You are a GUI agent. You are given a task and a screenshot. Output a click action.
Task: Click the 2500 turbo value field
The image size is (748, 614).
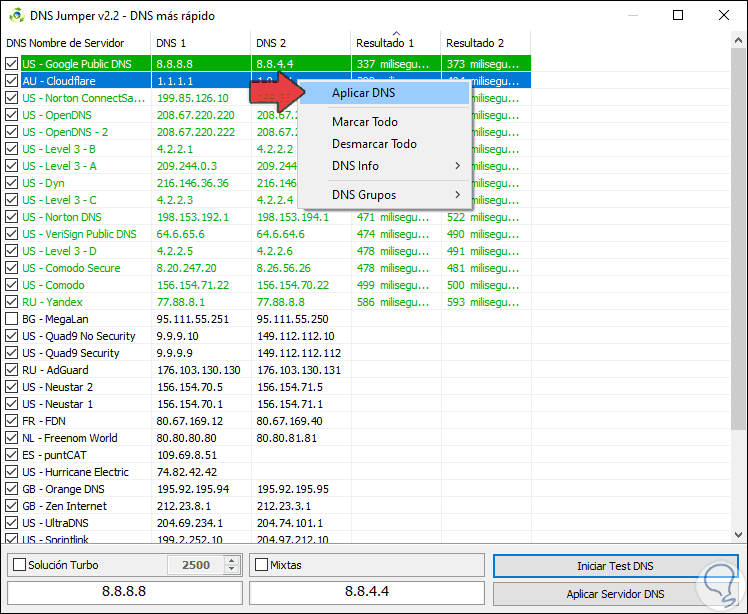click(x=196, y=565)
